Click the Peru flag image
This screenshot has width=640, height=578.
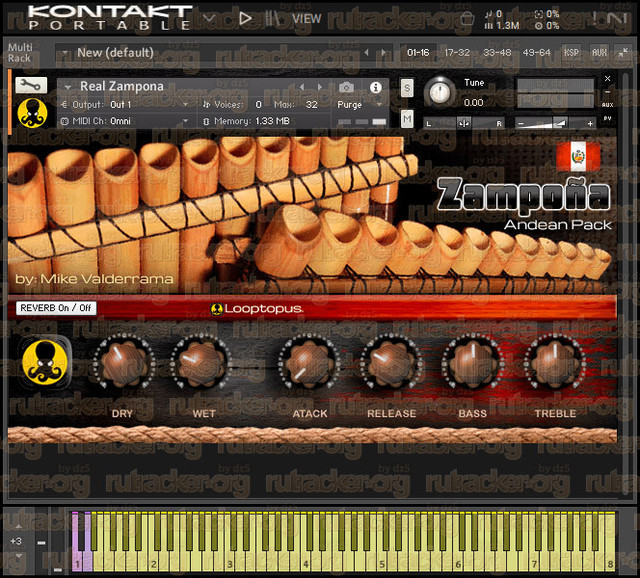(x=578, y=156)
